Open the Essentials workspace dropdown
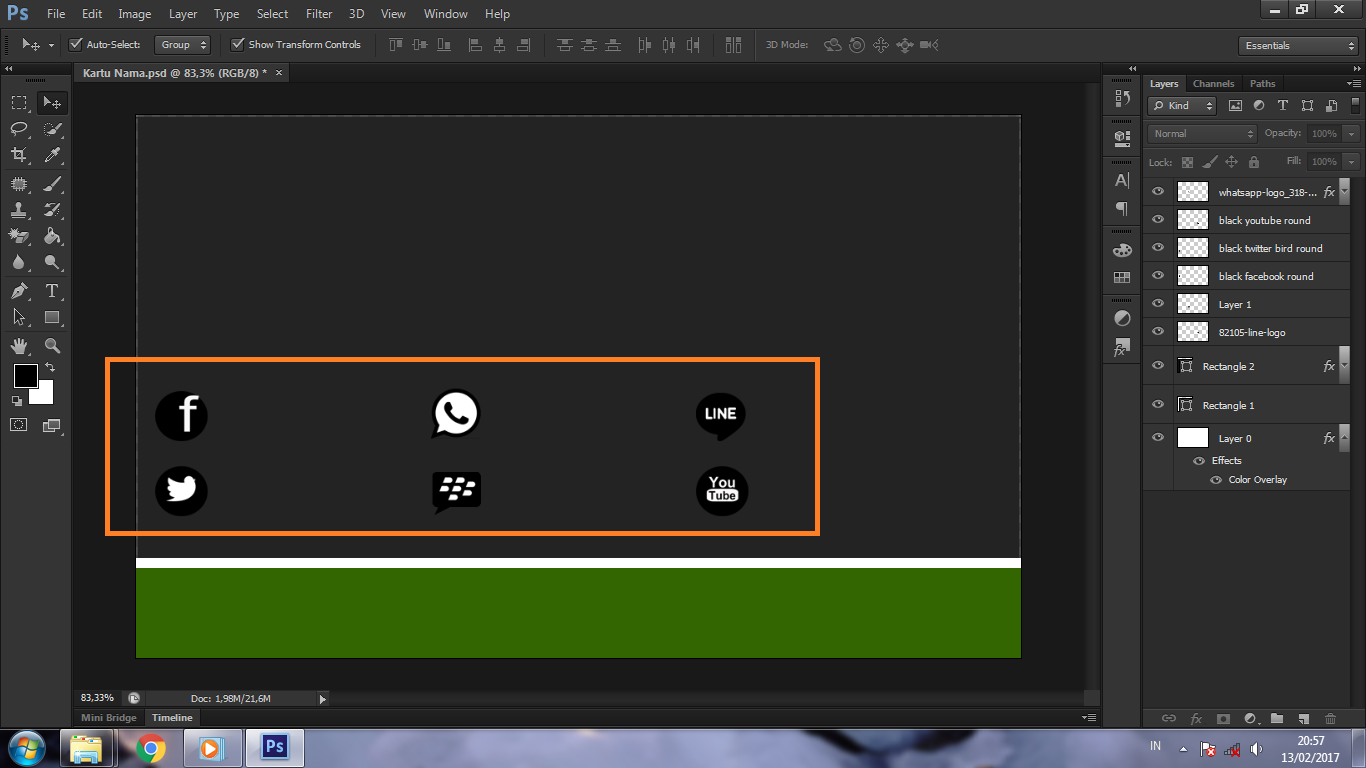The image size is (1366, 768). click(x=1297, y=46)
